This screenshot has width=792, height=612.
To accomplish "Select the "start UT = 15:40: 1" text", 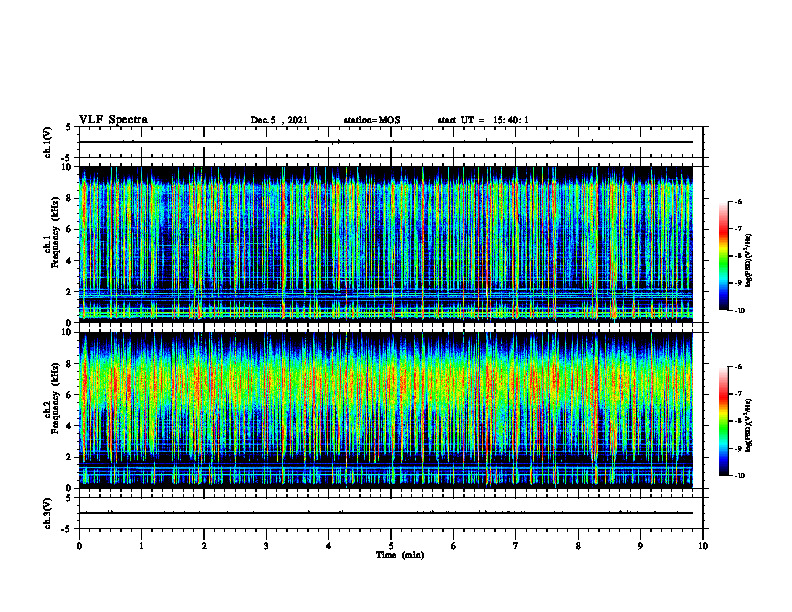I will pos(483,120).
